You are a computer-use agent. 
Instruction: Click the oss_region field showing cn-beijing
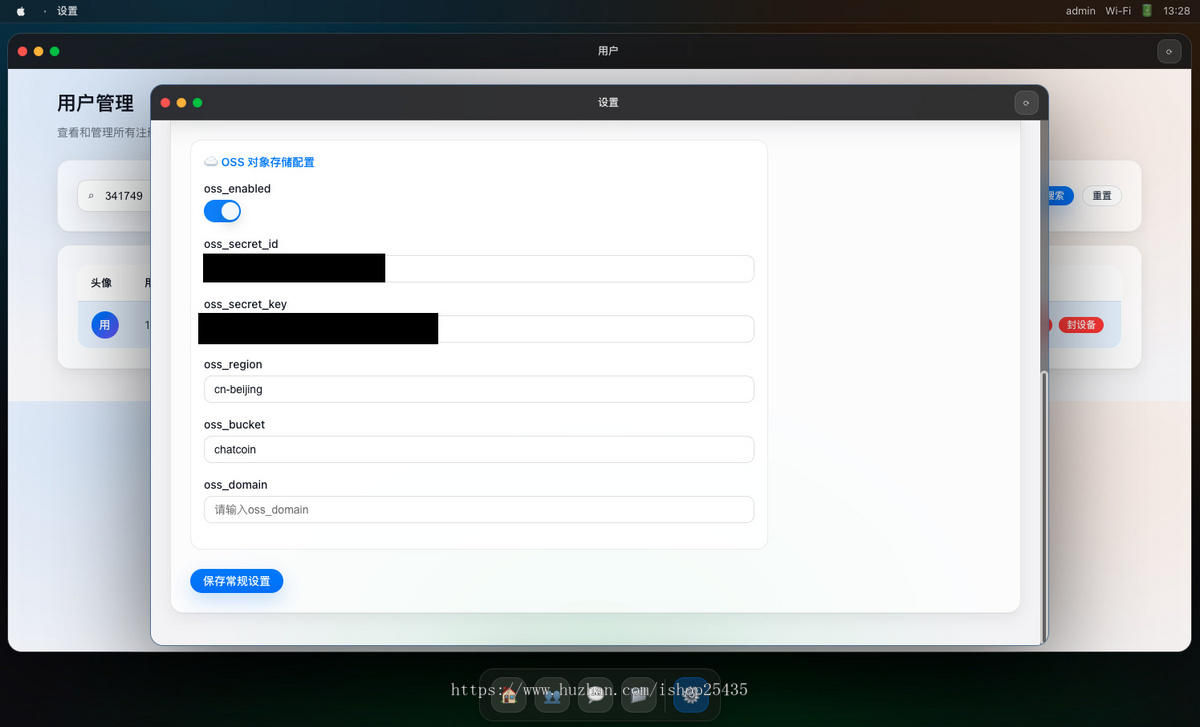click(478, 389)
